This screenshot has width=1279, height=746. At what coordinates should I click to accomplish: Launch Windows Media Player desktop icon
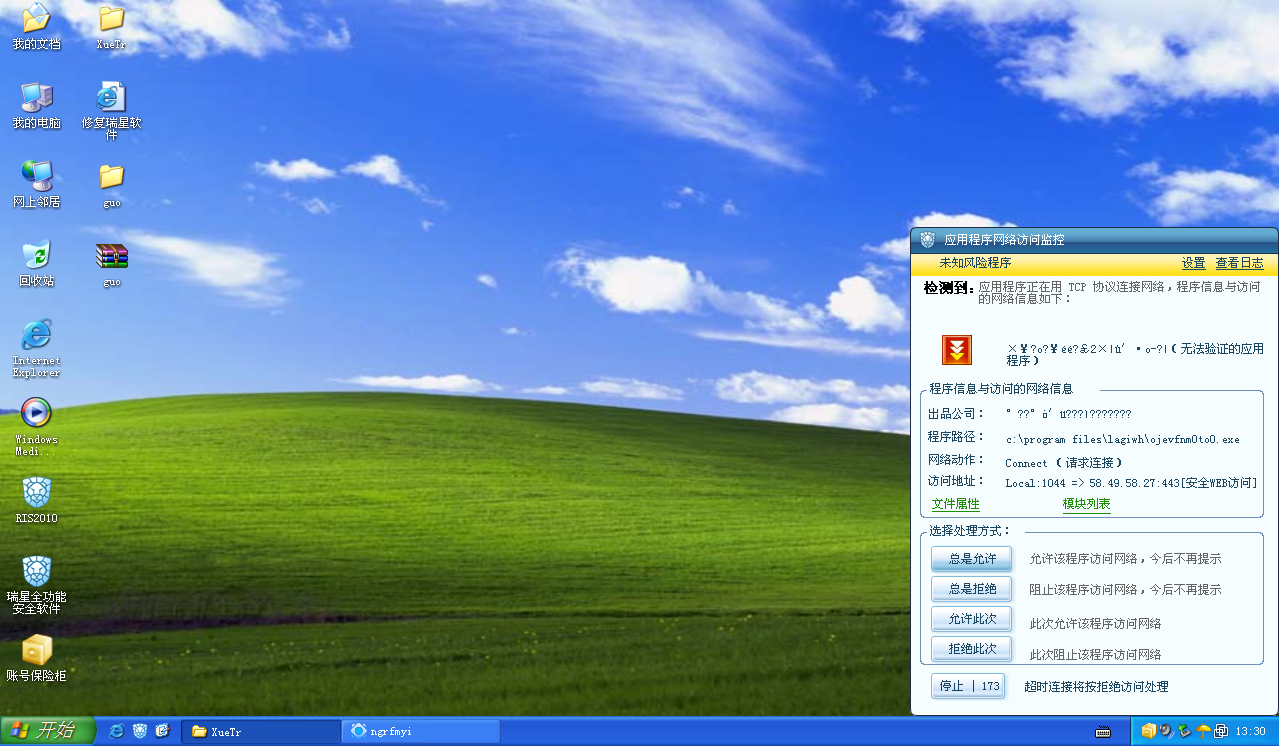click(x=36, y=426)
